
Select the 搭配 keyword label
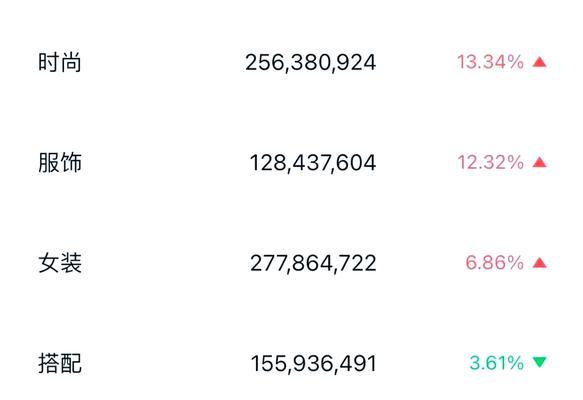[60, 363]
